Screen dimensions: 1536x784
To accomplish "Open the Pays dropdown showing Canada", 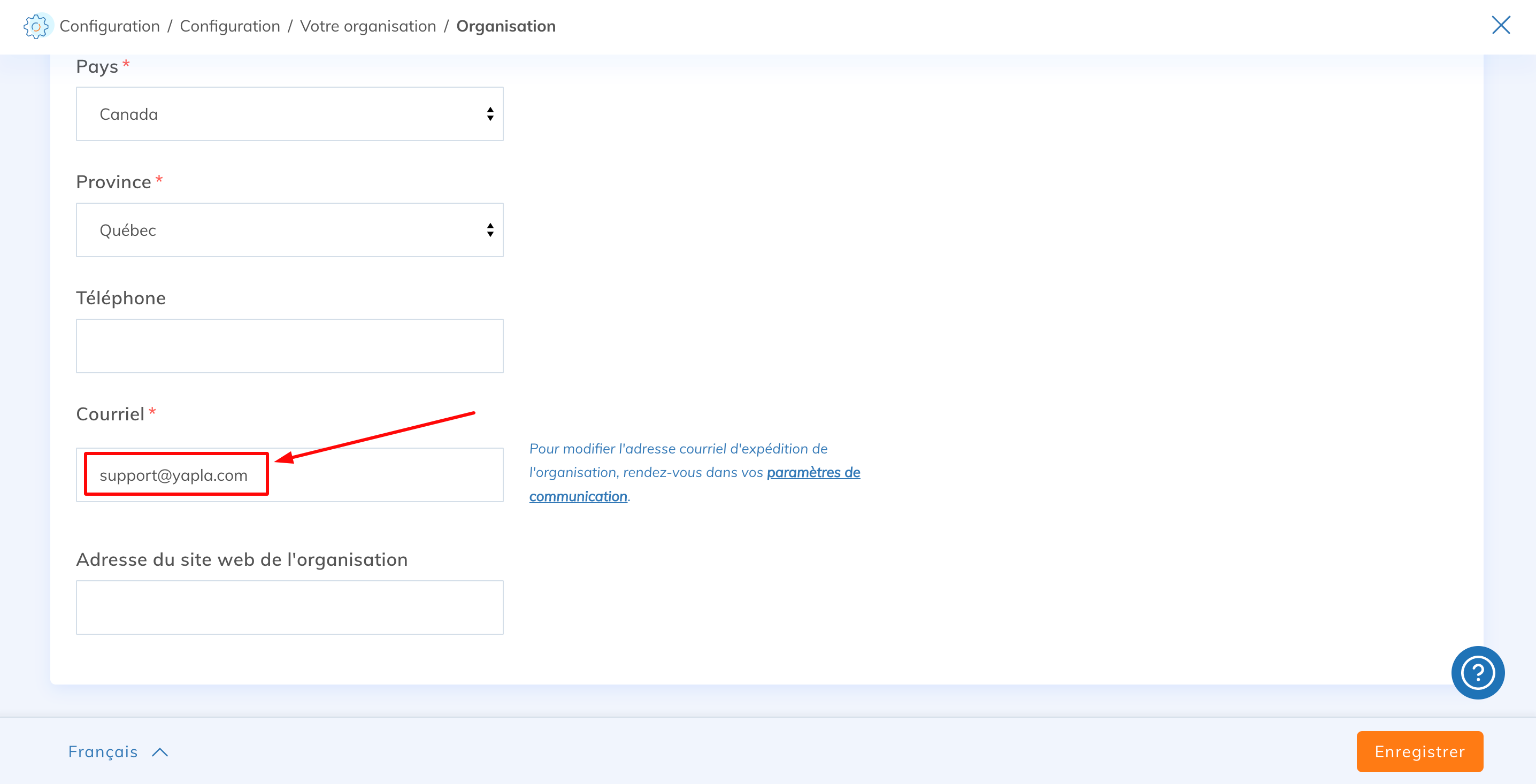I will click(289, 114).
